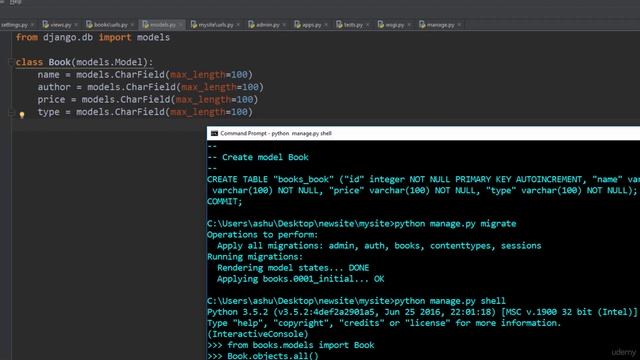This screenshot has width=640, height=360.
Task: Click the fold end marker beside type line
Action: click(x=11, y=112)
